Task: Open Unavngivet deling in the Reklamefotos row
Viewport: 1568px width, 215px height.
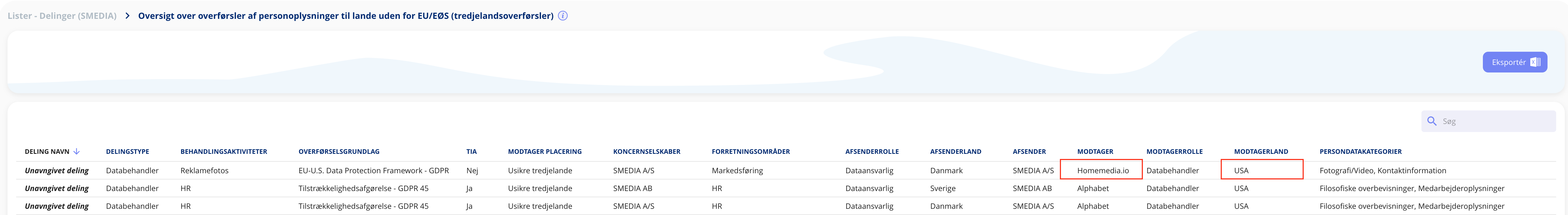Action: [x=57, y=171]
